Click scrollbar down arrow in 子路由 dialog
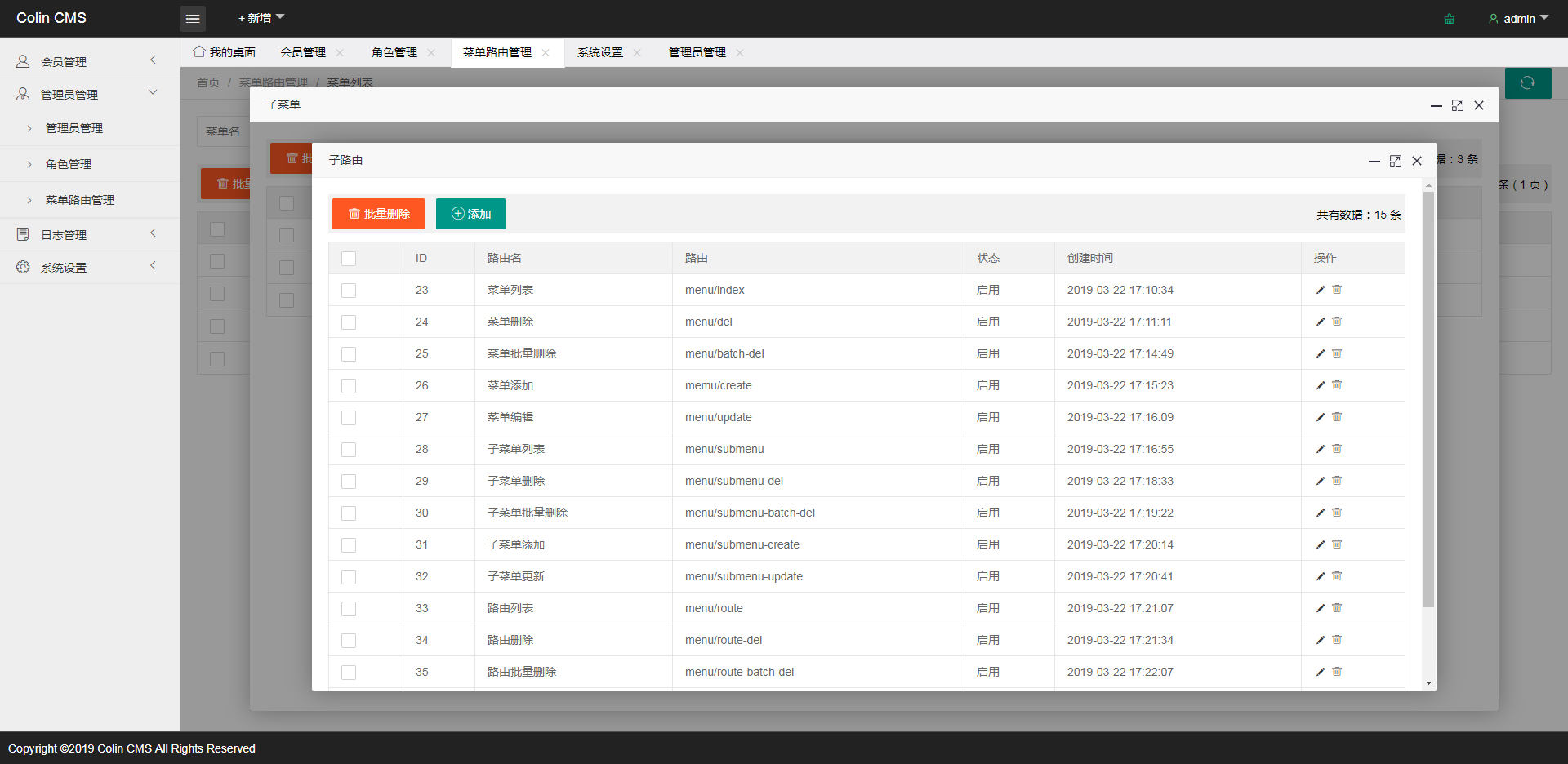This screenshot has width=1568, height=764. coord(1428,683)
